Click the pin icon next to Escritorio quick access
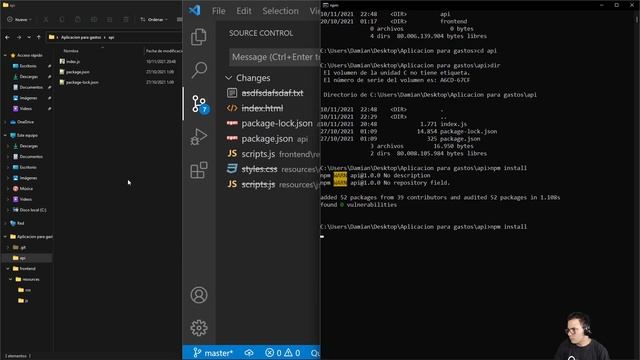This screenshot has height=360, width=640. pyautogui.click(x=49, y=66)
